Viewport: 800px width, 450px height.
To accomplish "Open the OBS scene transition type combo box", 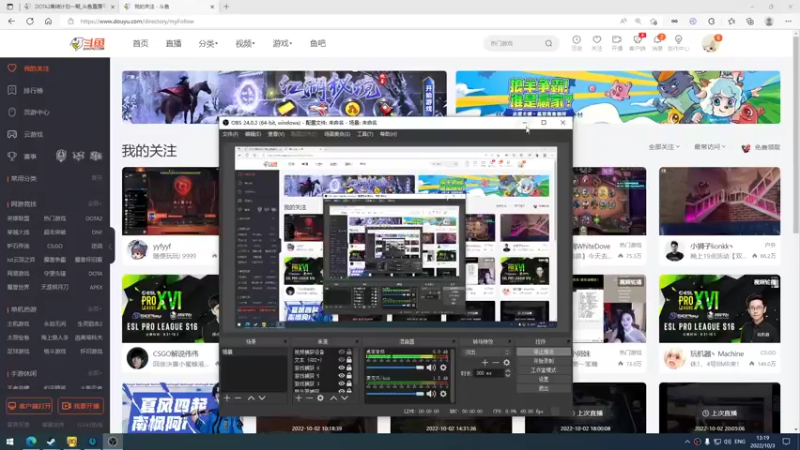I will (x=486, y=352).
